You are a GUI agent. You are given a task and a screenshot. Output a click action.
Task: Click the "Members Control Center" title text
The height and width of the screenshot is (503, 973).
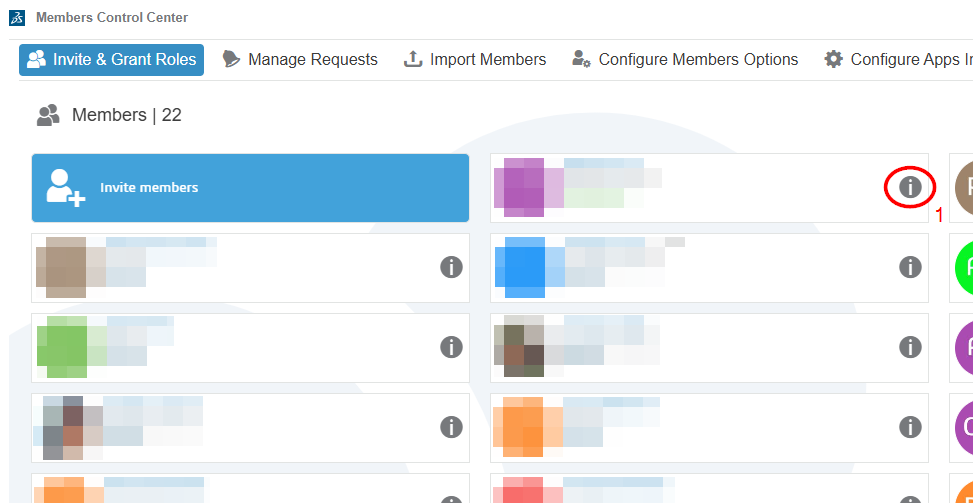[x=112, y=17]
